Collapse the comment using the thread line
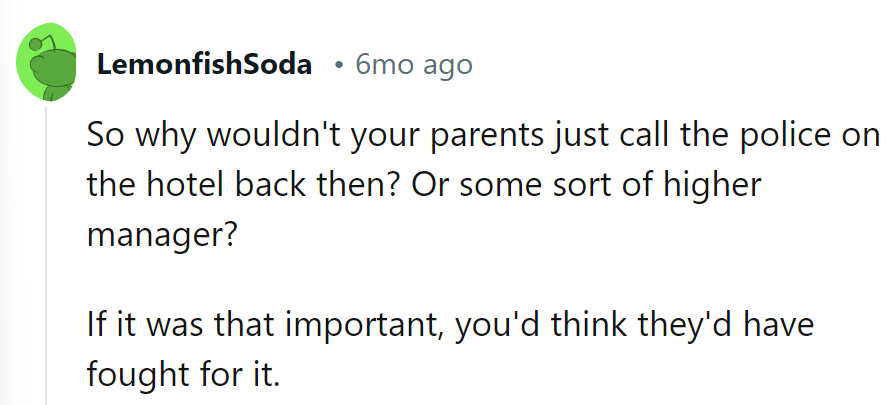This screenshot has width=894, height=405. [46, 250]
